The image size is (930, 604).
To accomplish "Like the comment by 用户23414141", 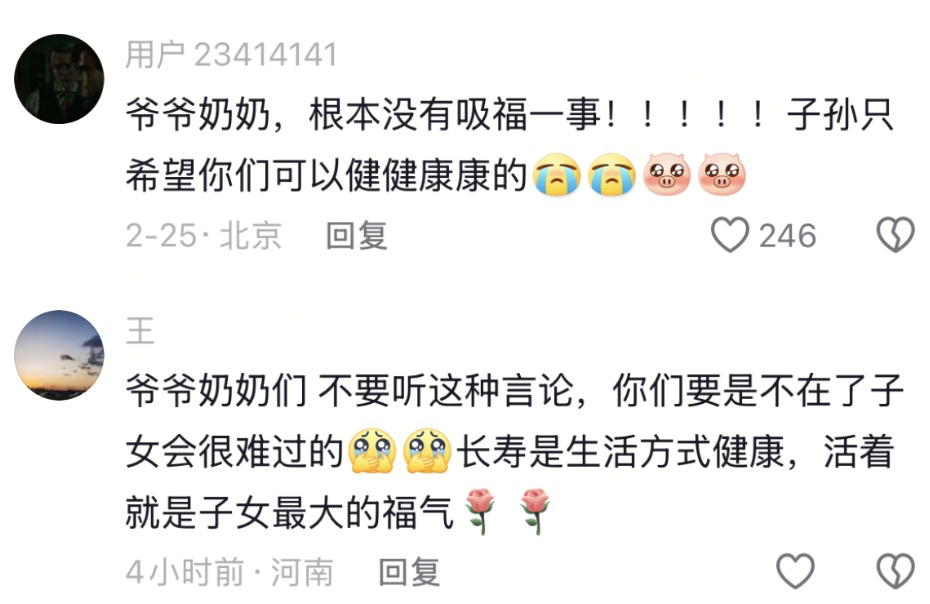I will click(x=730, y=235).
